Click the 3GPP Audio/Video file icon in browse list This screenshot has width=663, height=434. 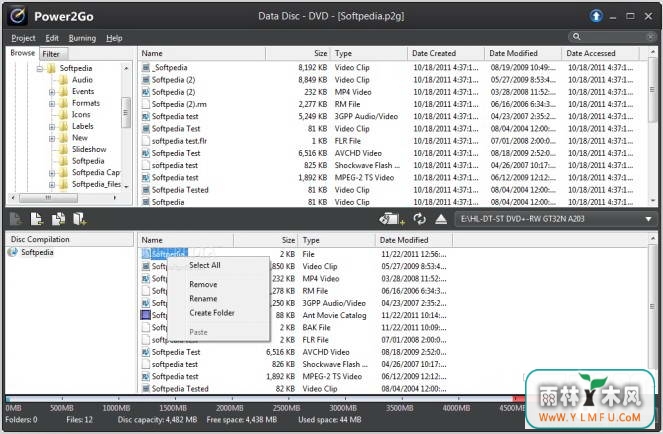[x=146, y=116]
